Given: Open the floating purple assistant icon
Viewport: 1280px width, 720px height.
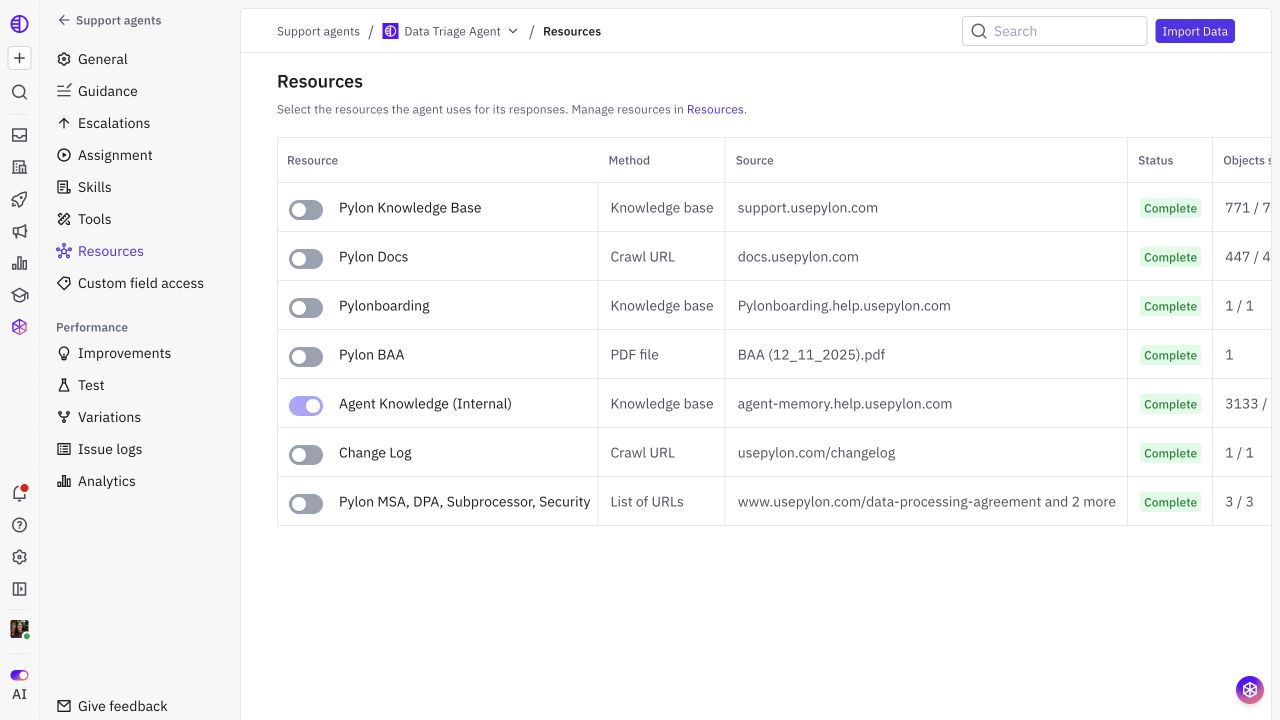Looking at the screenshot, I should click(x=1249, y=689).
